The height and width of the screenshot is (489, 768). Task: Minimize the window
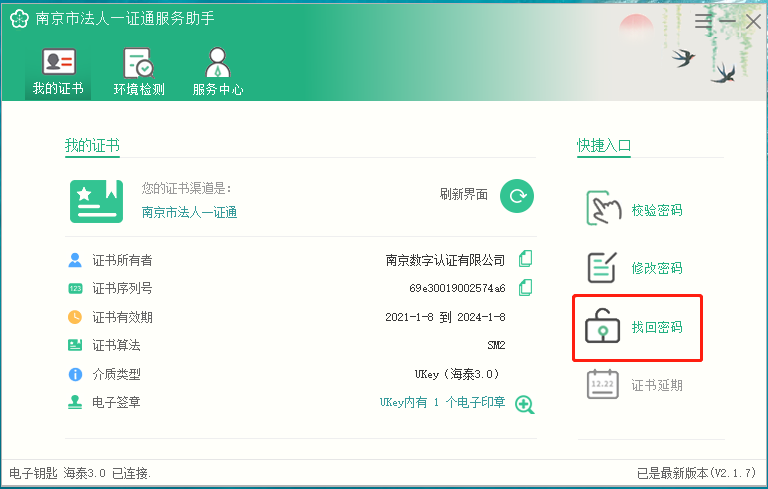tap(727, 21)
